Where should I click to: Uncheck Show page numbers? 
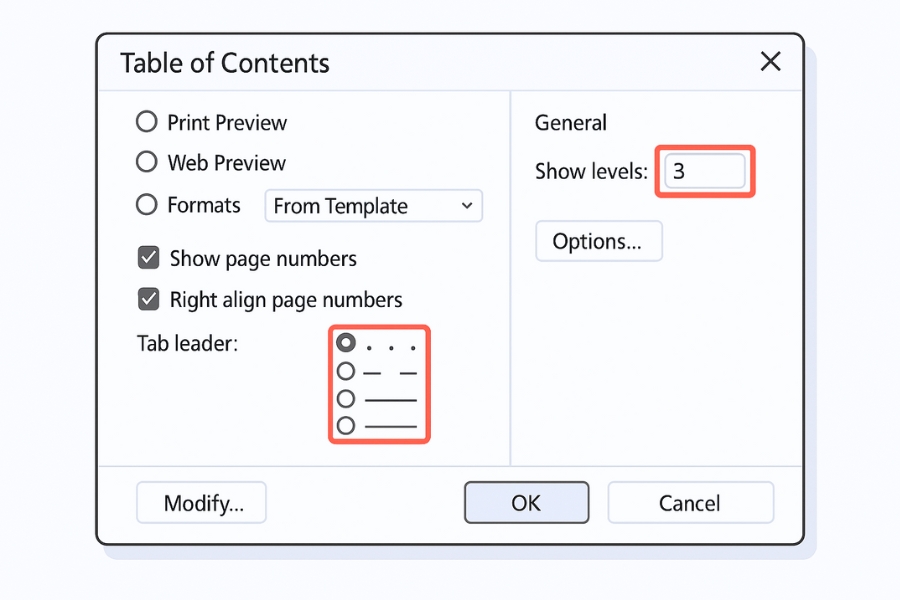[148, 258]
